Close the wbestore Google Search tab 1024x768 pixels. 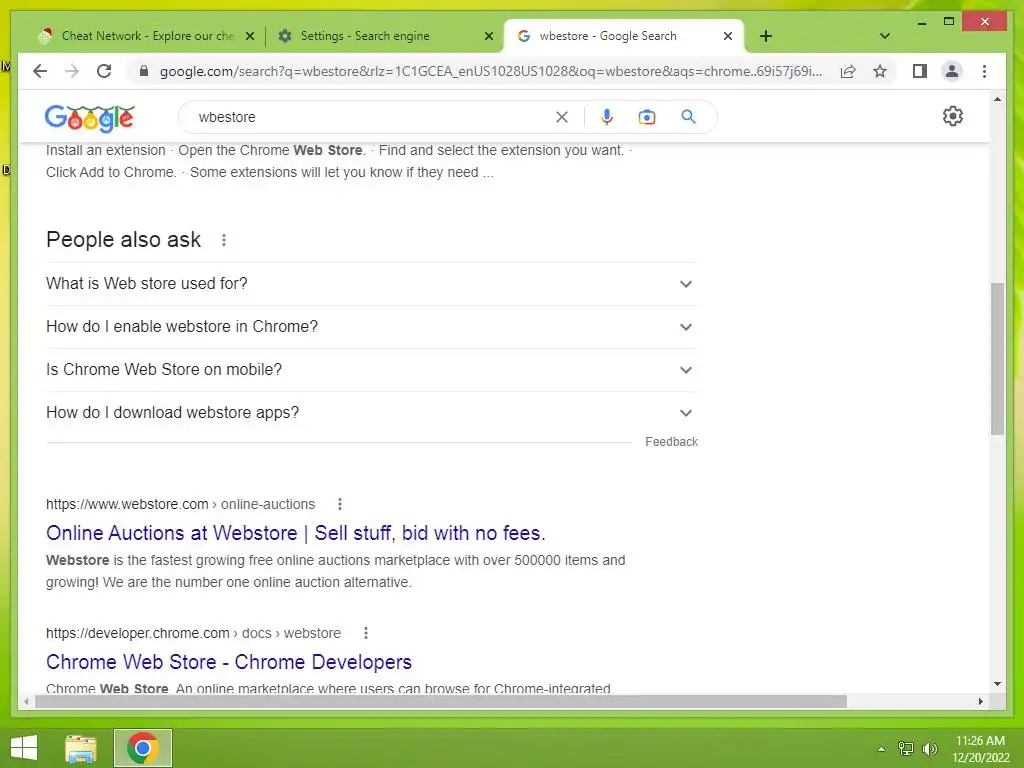(x=728, y=37)
